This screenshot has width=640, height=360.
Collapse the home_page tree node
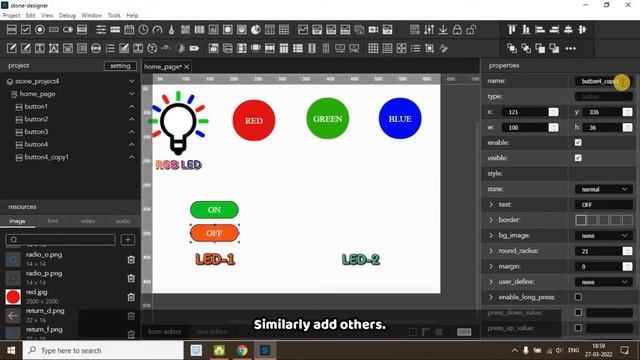[131, 94]
